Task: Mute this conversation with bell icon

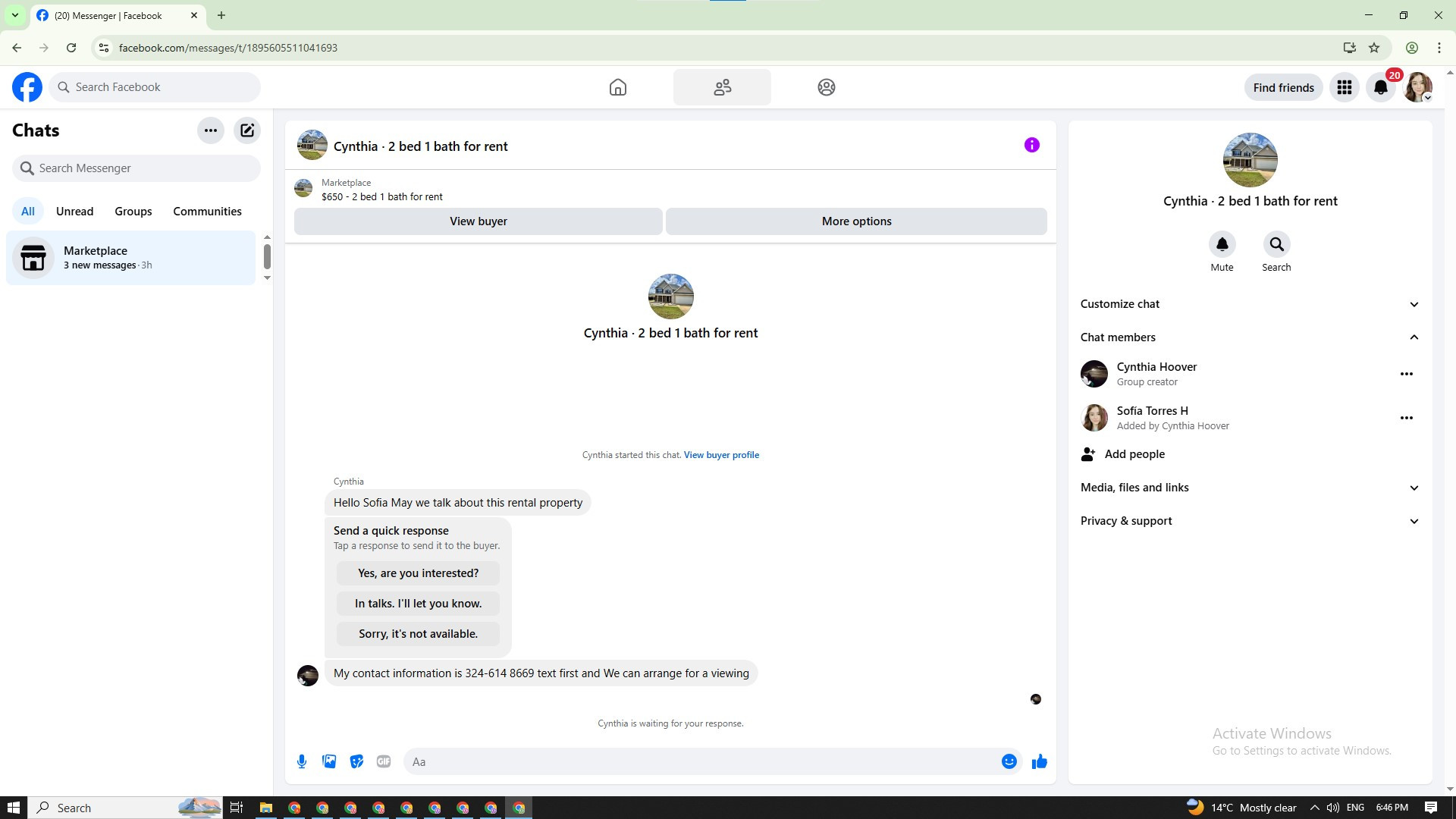Action: coord(1222,245)
